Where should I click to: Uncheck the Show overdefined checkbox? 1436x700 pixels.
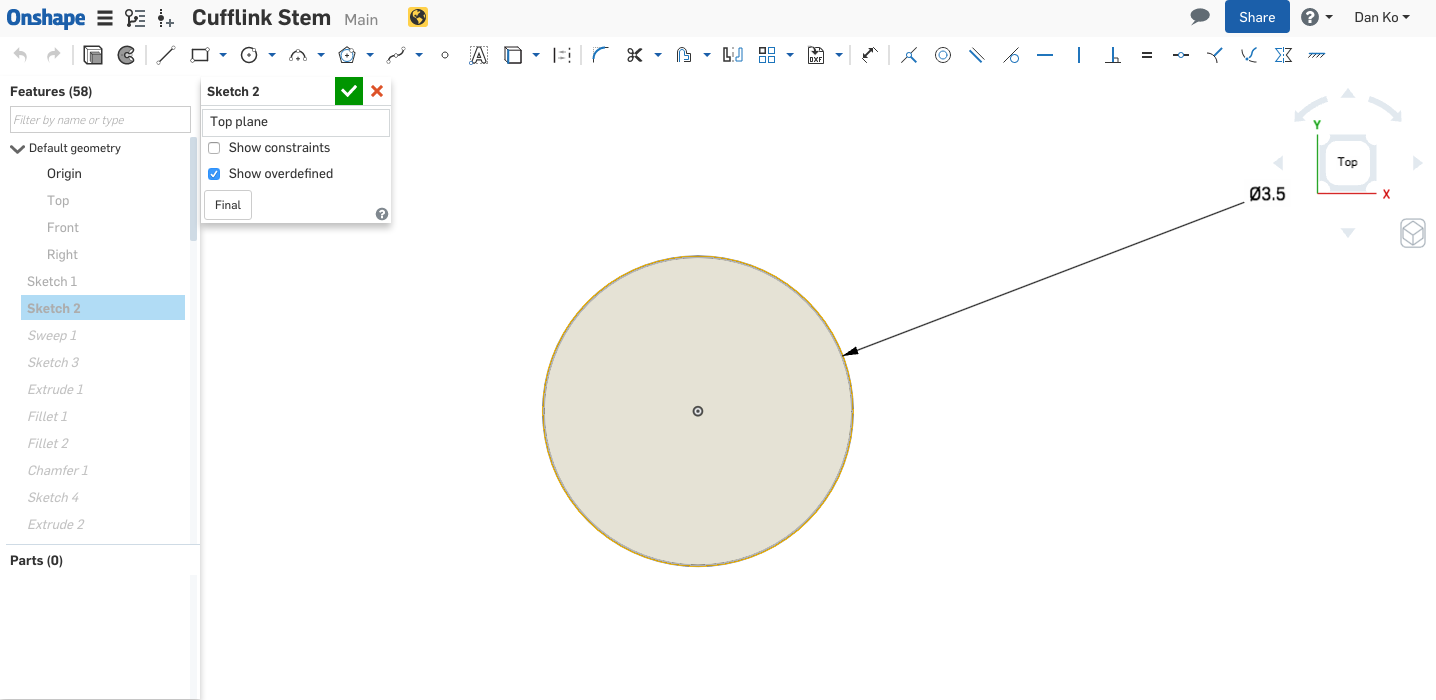point(214,174)
